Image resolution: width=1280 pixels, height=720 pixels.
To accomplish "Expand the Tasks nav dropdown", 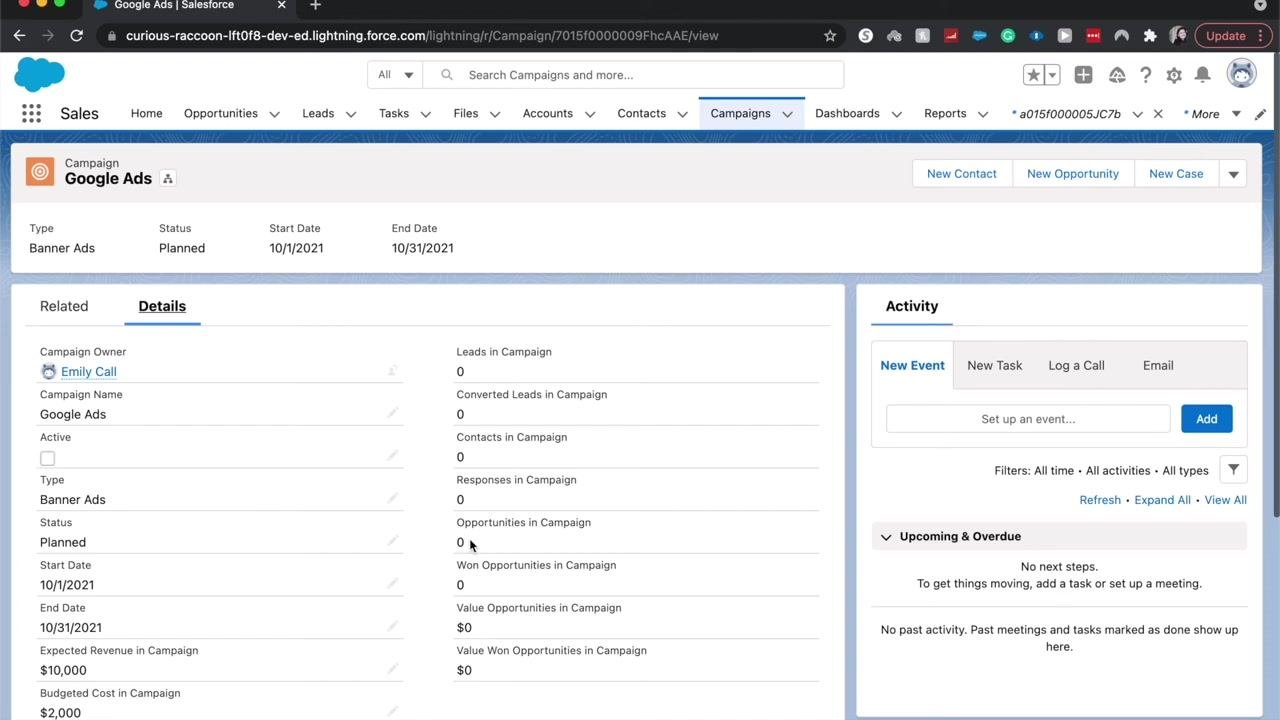I will tap(425, 114).
